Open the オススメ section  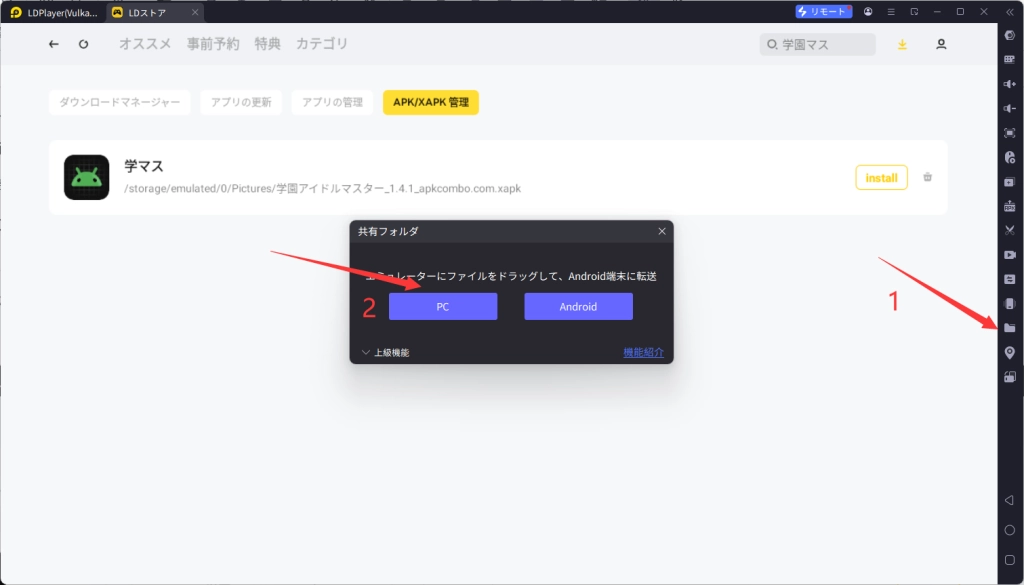point(145,44)
